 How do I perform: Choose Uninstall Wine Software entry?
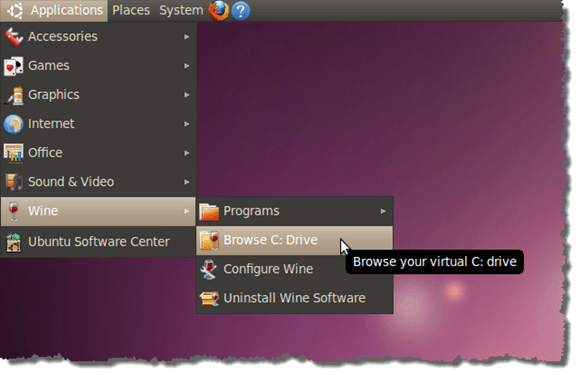pos(294,298)
